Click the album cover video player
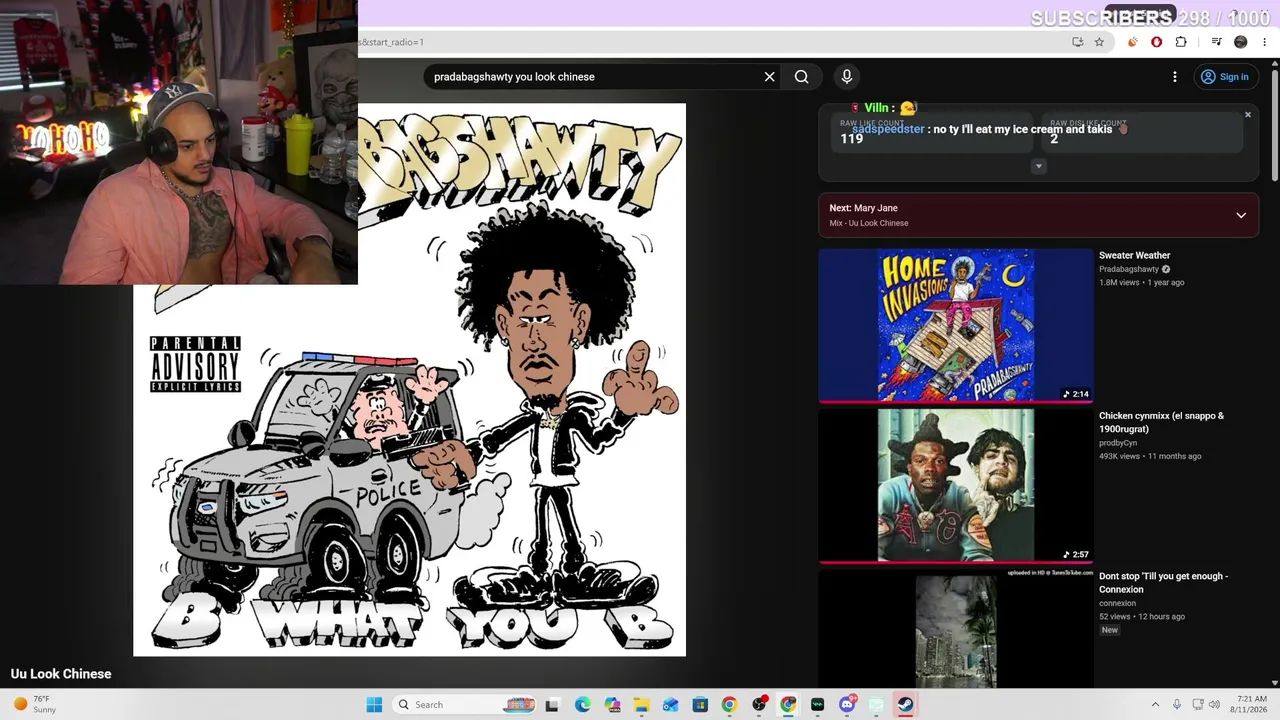1280x720 pixels. point(410,380)
